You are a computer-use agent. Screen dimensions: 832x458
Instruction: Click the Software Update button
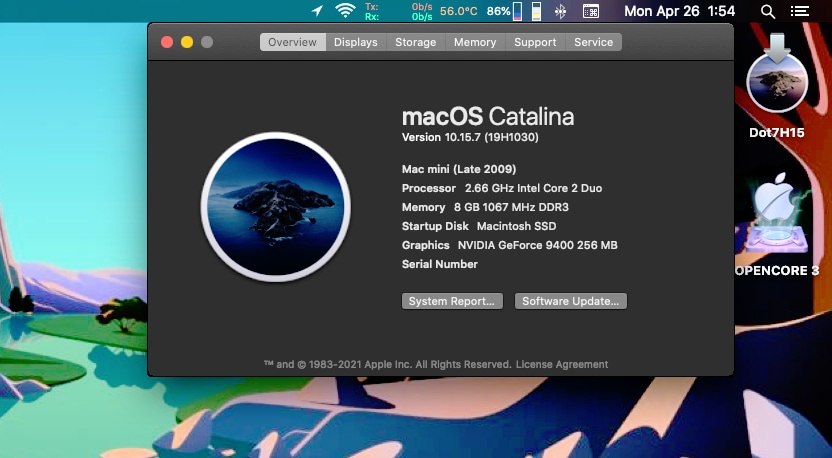570,301
